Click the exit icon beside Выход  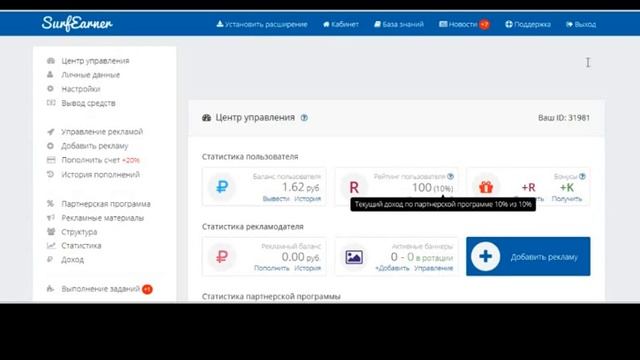tap(569, 24)
